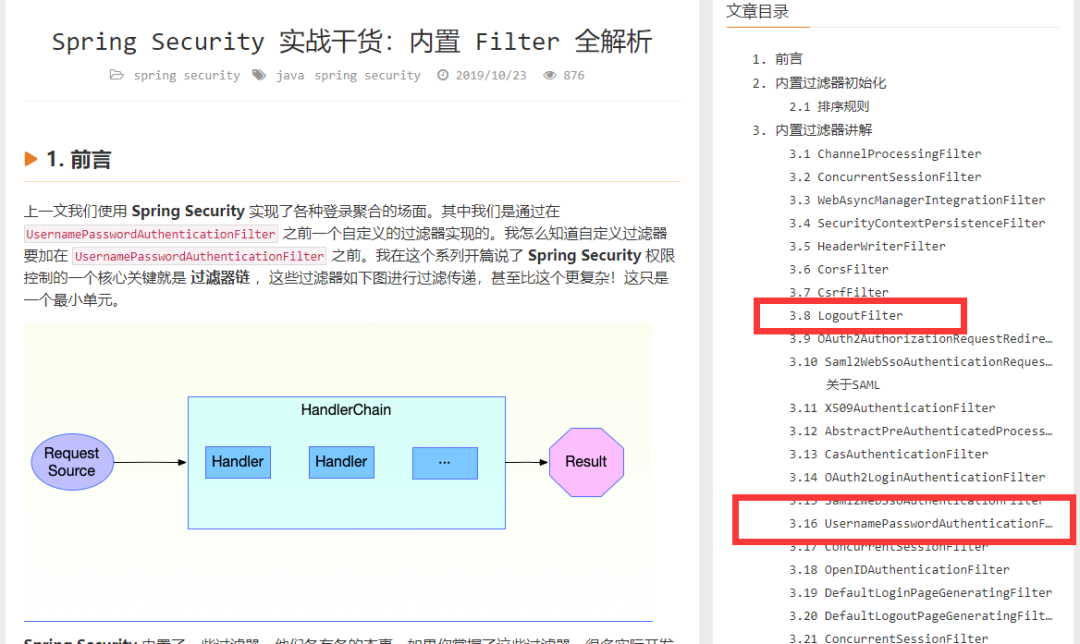Click the spring security category link
Image resolution: width=1080 pixels, height=644 pixels.
pos(186,75)
